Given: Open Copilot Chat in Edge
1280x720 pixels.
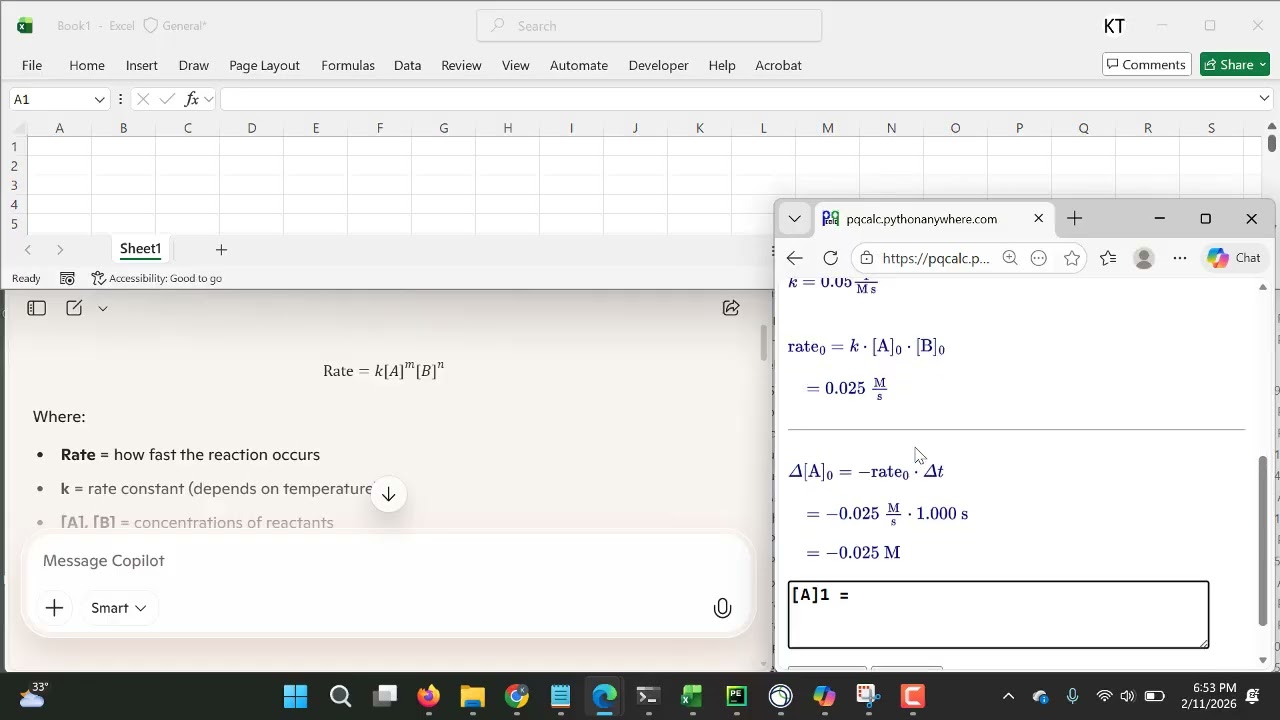Looking at the screenshot, I should click(1234, 258).
